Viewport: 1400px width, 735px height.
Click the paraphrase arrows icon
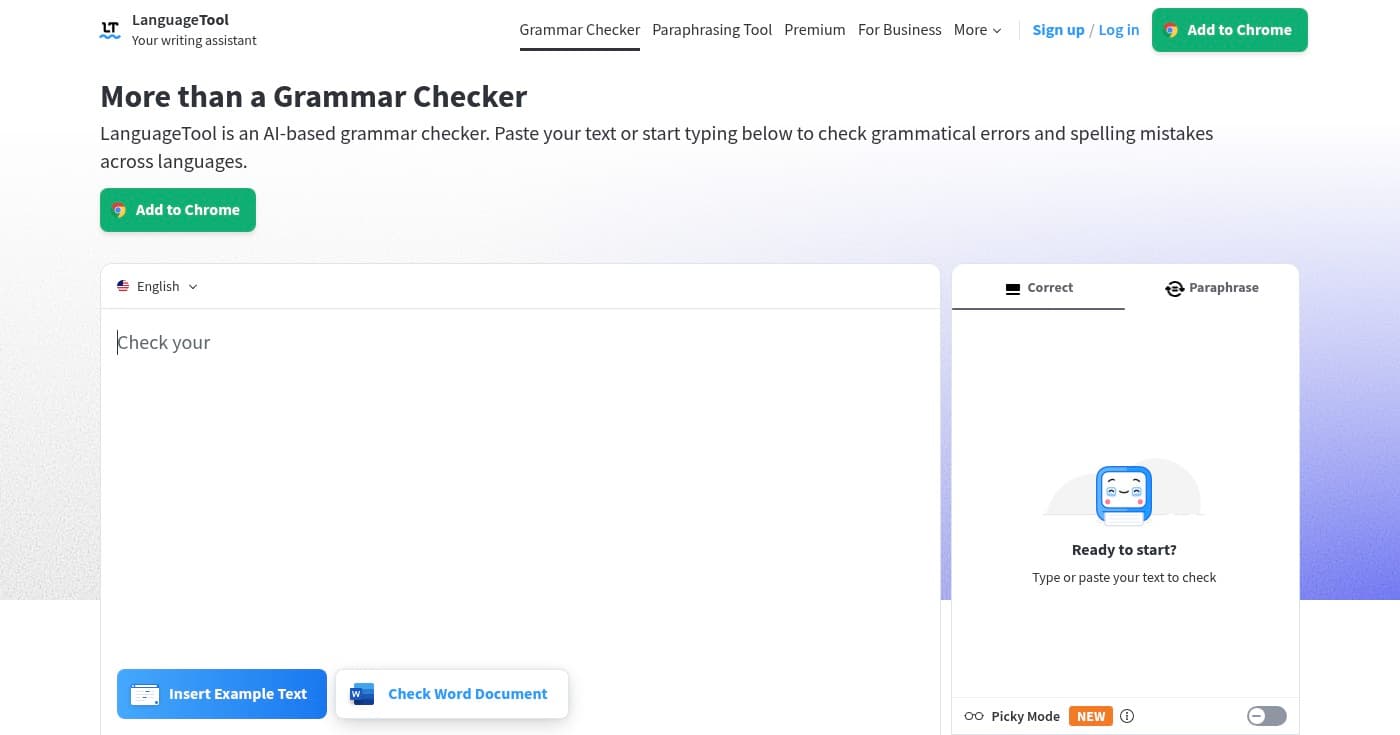point(1175,288)
